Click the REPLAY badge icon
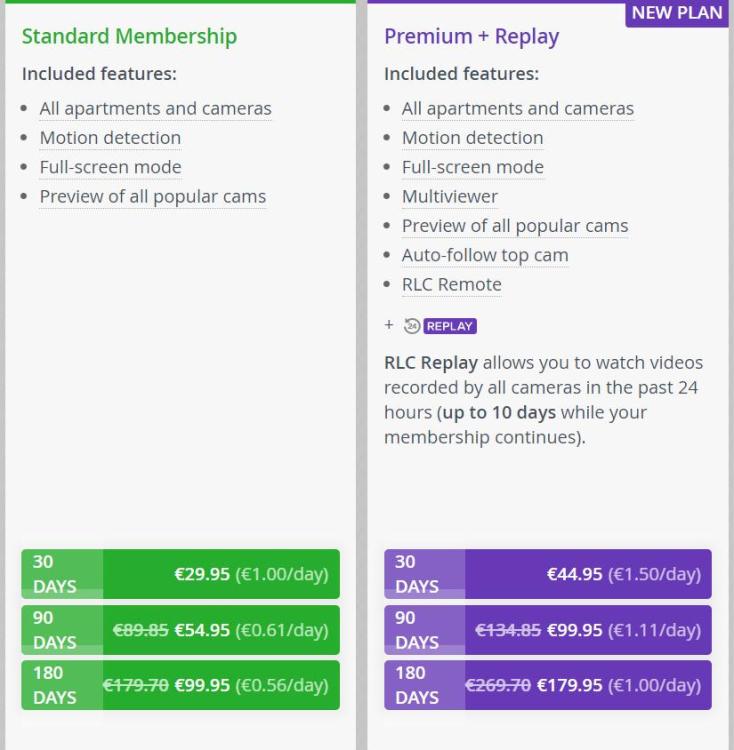Screen dimensions: 734x750 tap(450, 326)
